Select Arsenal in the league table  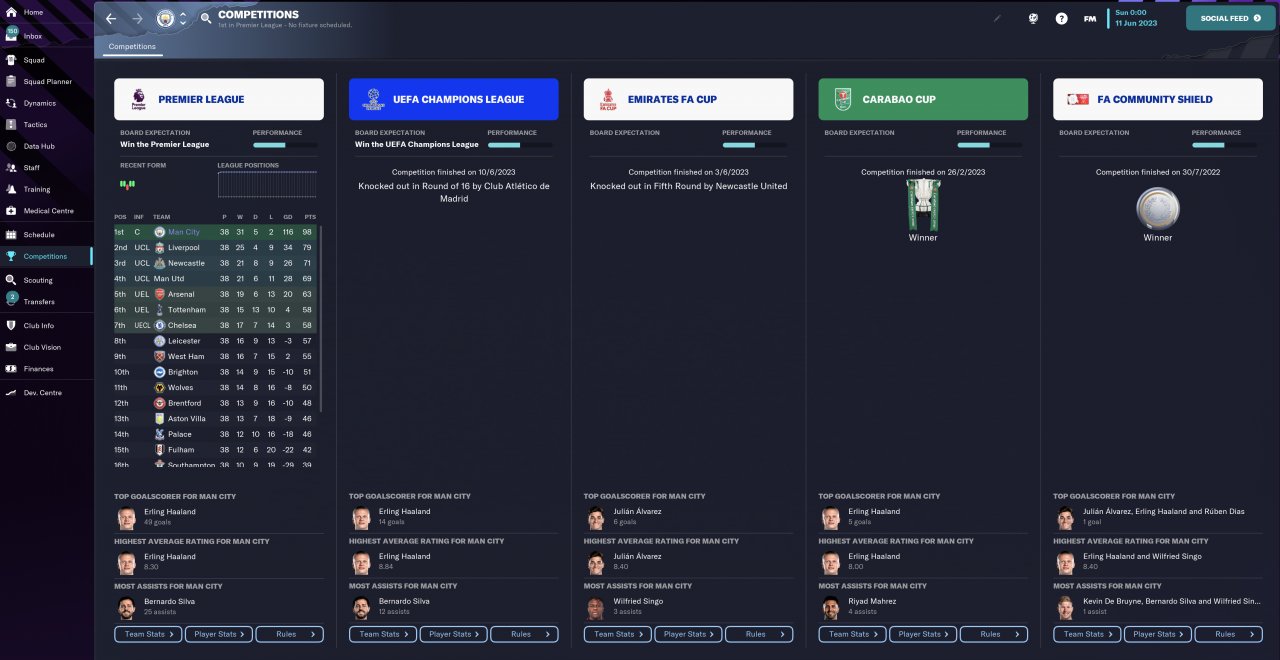pos(216,294)
